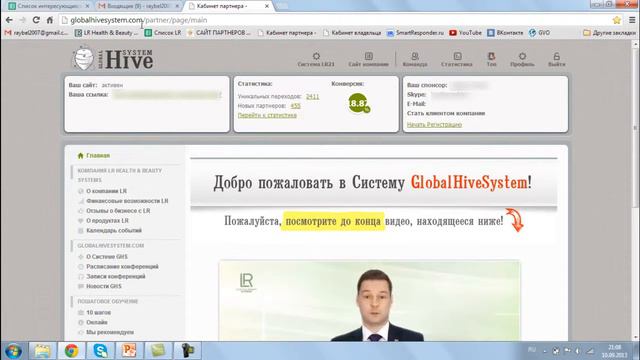640x360 pixels.
Task: Open the Команда nav icon
Action: click(x=415, y=59)
